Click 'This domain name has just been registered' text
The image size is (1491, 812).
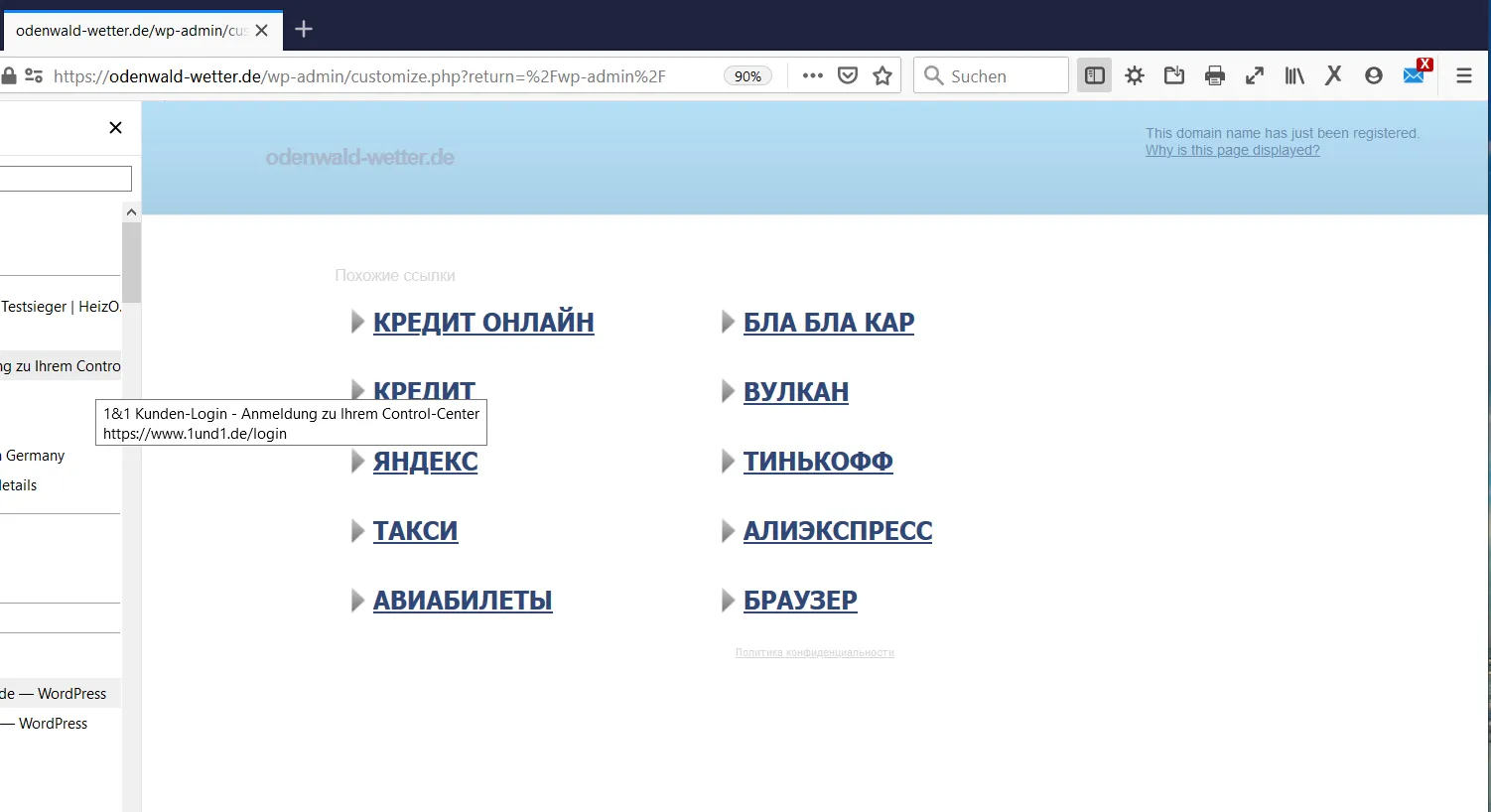click(x=1283, y=133)
